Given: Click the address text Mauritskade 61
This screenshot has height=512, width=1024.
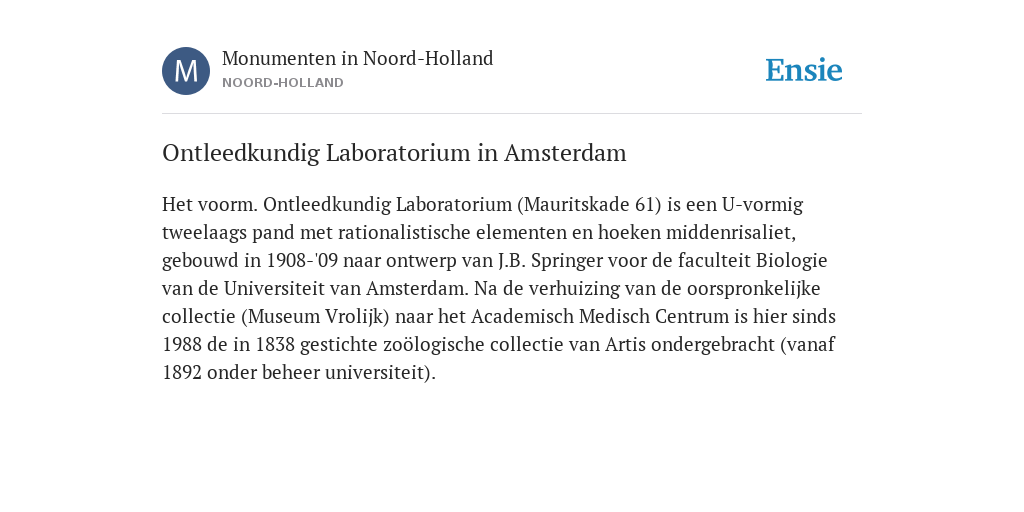Looking at the screenshot, I should [588, 204].
